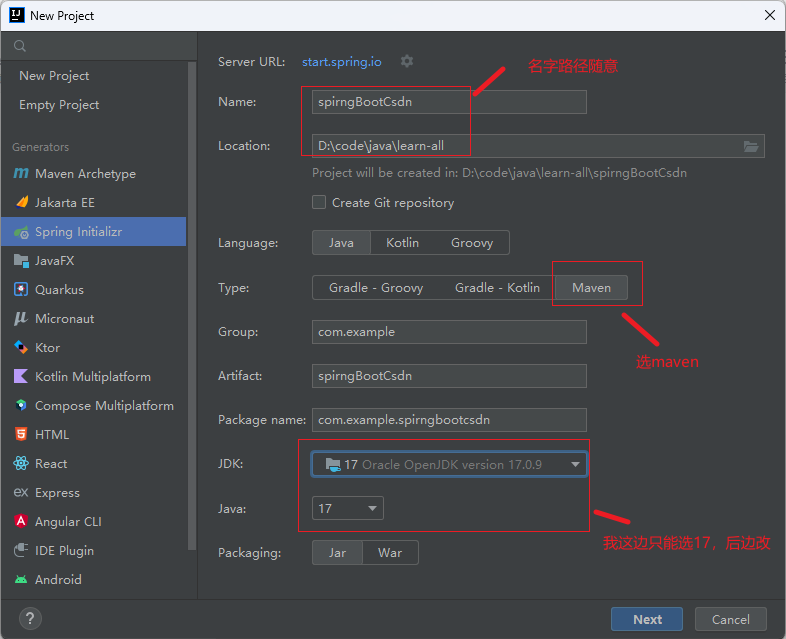Choose Gradle - Groovy build type
The width and height of the screenshot is (786, 639).
coord(376,288)
